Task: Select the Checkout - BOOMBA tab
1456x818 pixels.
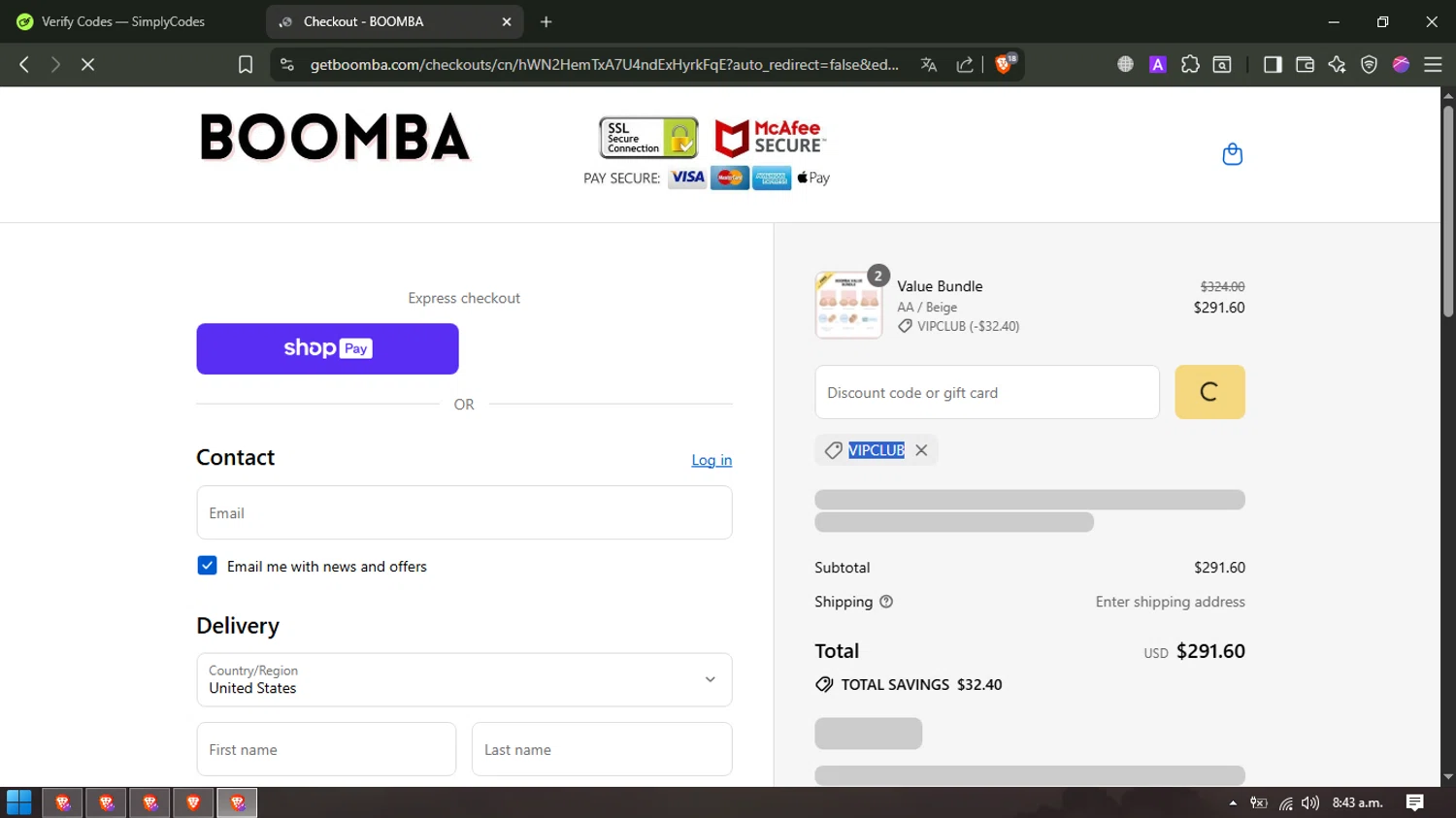Action: click(393, 21)
